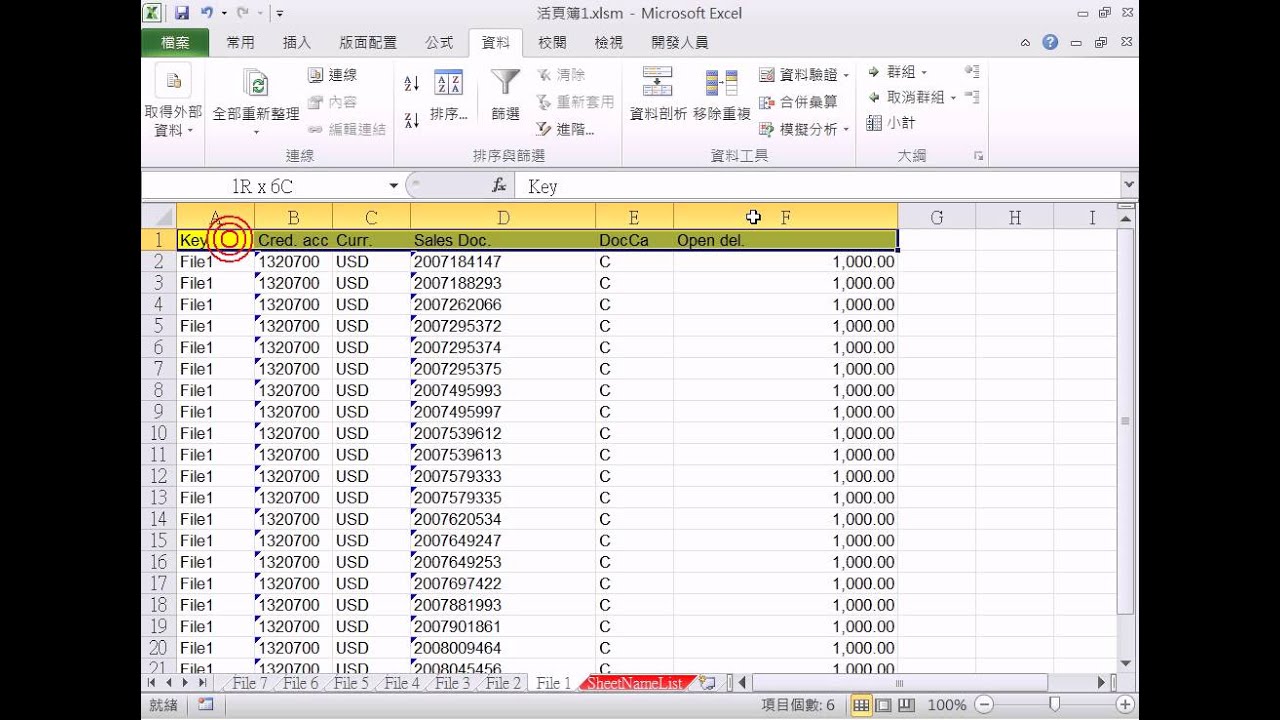Select sheet tab File 7
The image size is (1280, 720).
250,683
